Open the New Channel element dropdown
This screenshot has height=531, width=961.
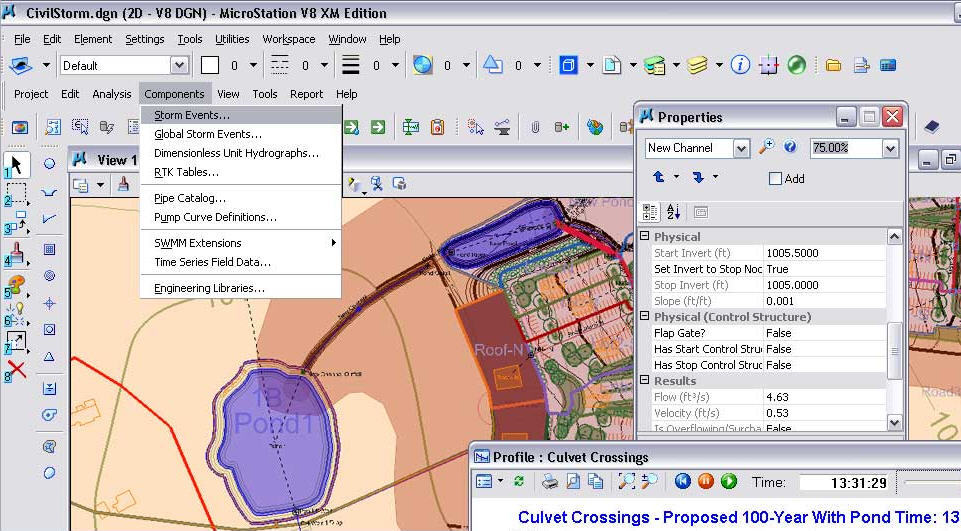[741, 148]
